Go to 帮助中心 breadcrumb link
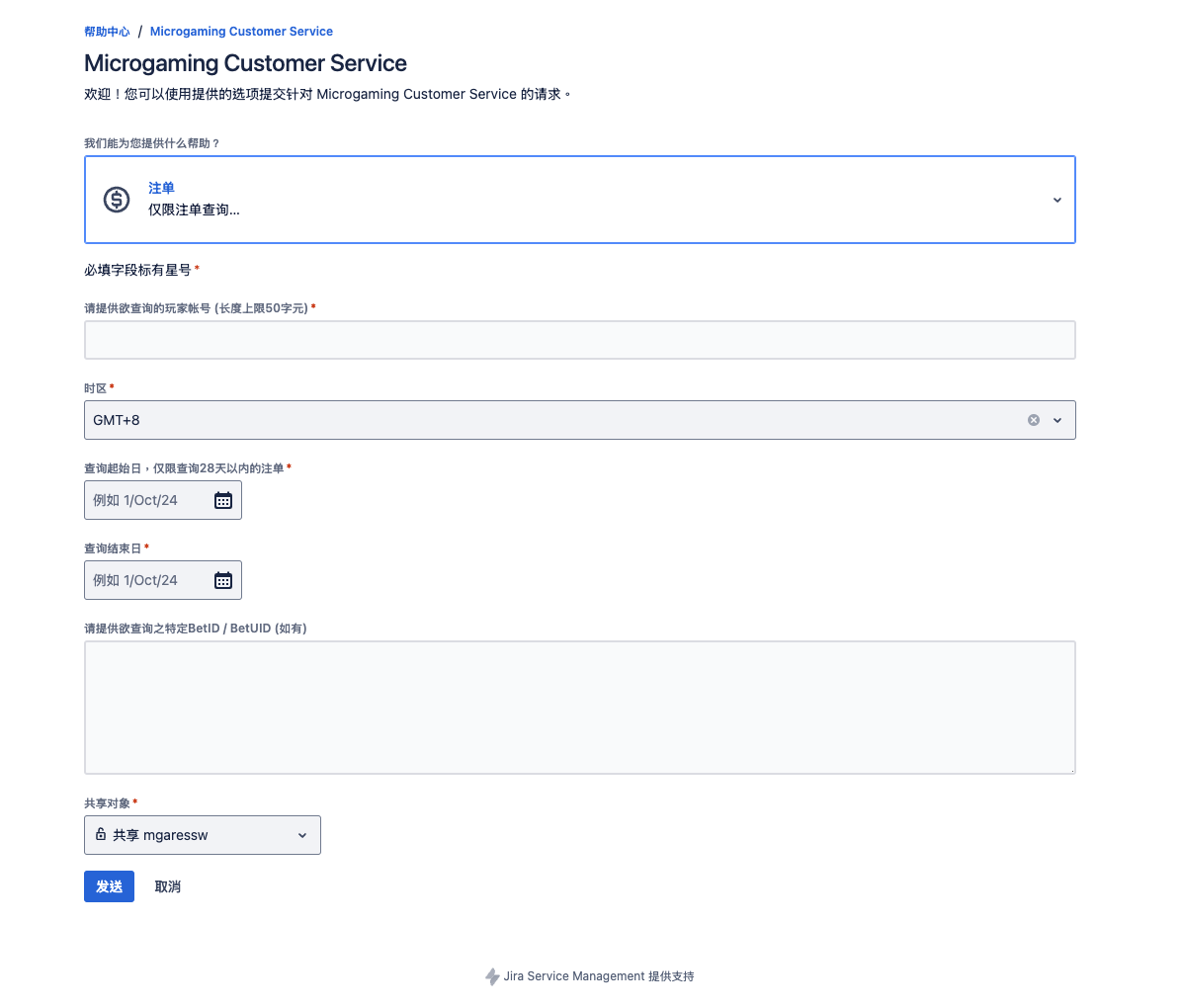The image size is (1181, 1008). (x=107, y=32)
